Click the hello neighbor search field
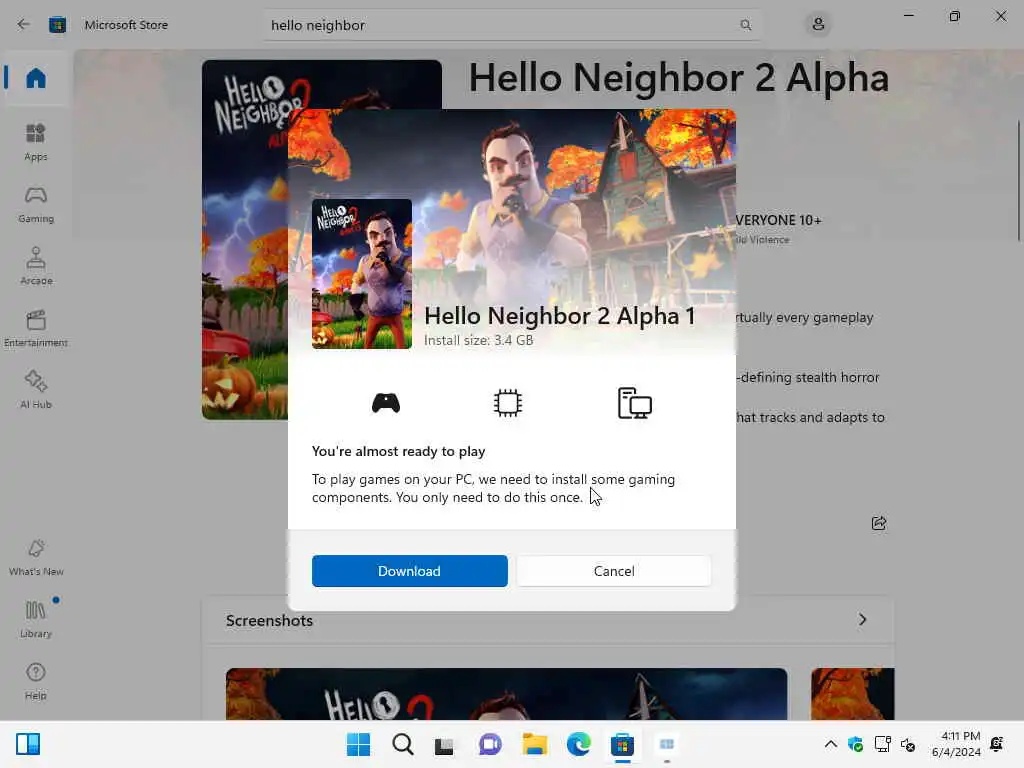 point(511,25)
